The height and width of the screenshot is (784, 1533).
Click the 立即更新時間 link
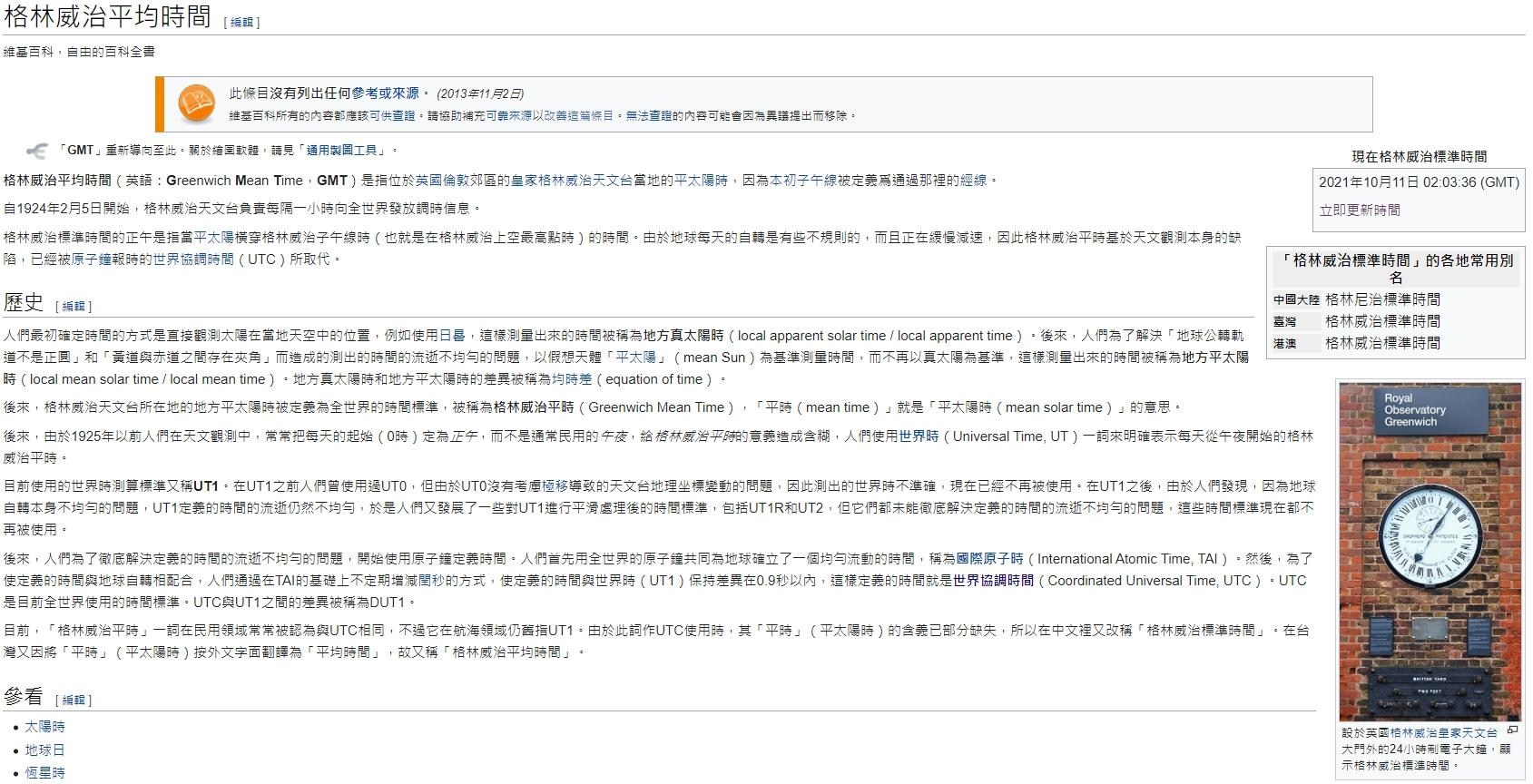click(1359, 211)
